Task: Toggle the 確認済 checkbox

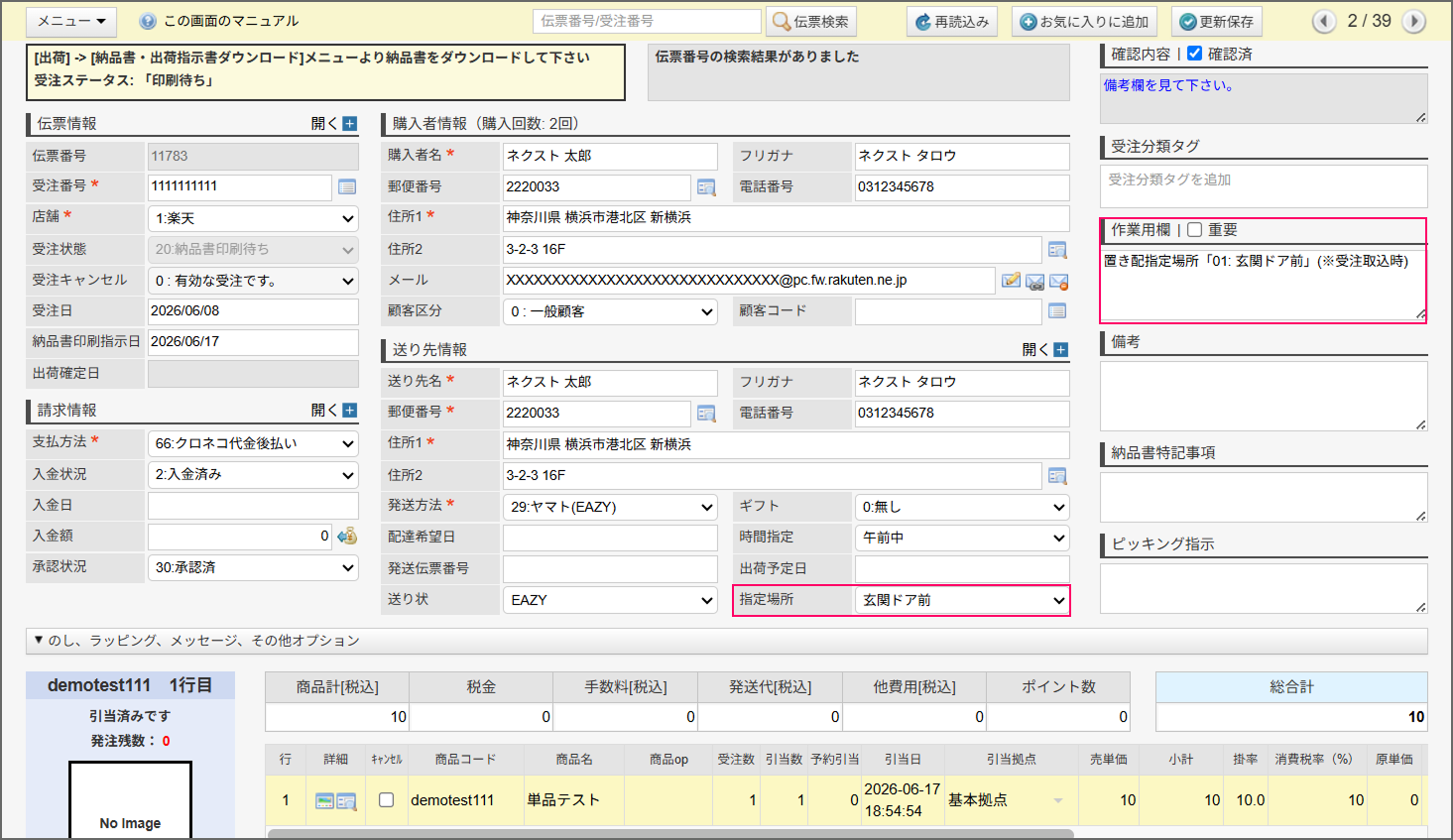Action: click(1194, 54)
